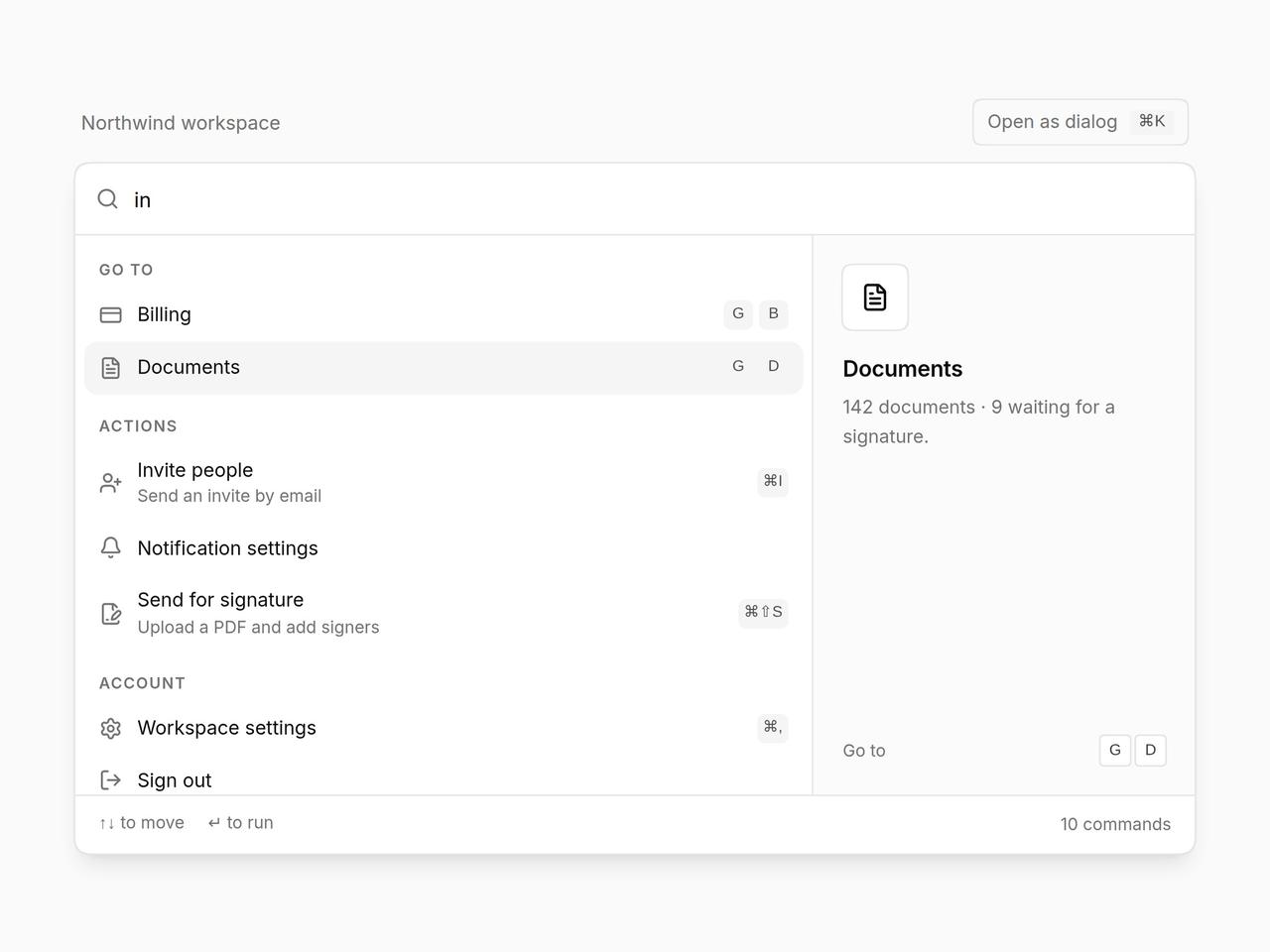Click the G key badge on Billing row
1270x952 pixels.
tap(738, 313)
